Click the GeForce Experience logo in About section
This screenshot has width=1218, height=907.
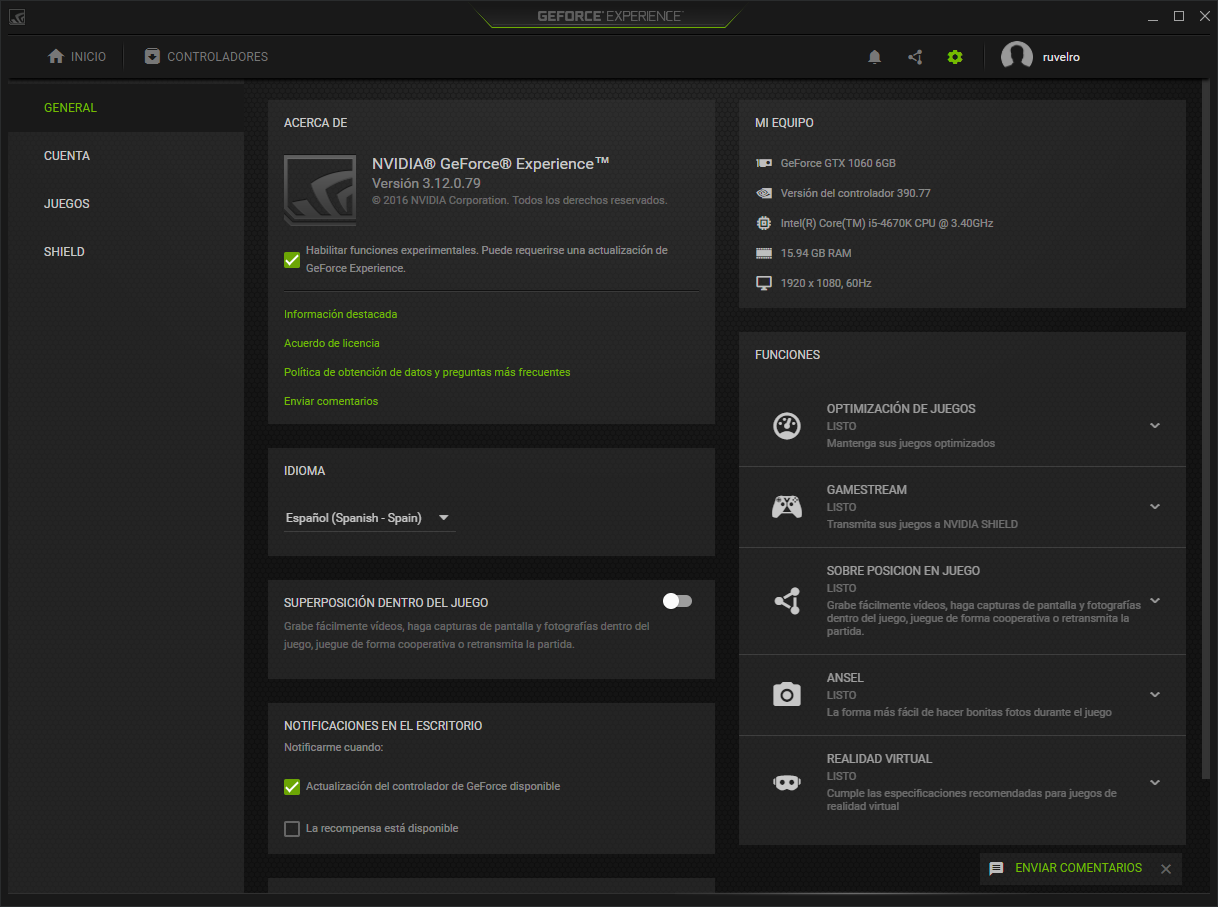tap(320, 190)
